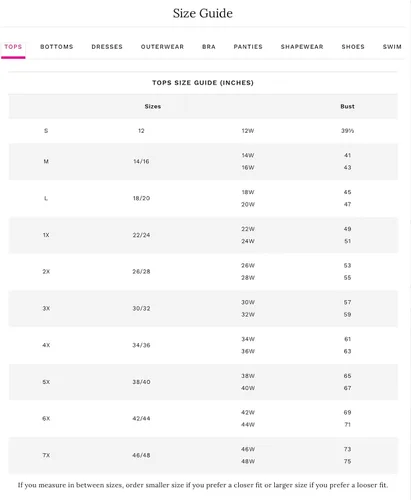
Task: Click the Sizes column header
Action: pos(153,106)
